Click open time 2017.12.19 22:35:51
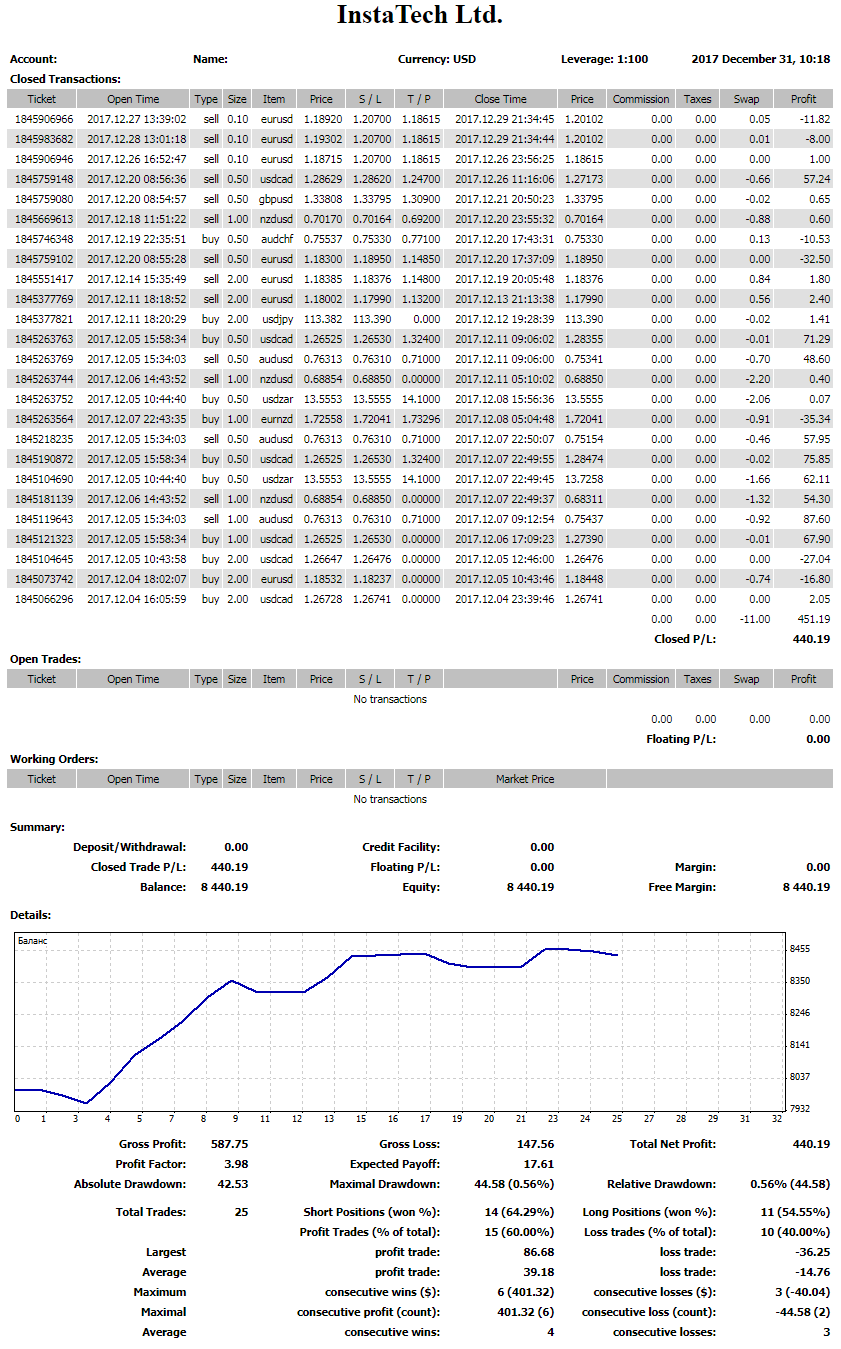Viewport: 841px width, 1349px height. click(x=137, y=239)
